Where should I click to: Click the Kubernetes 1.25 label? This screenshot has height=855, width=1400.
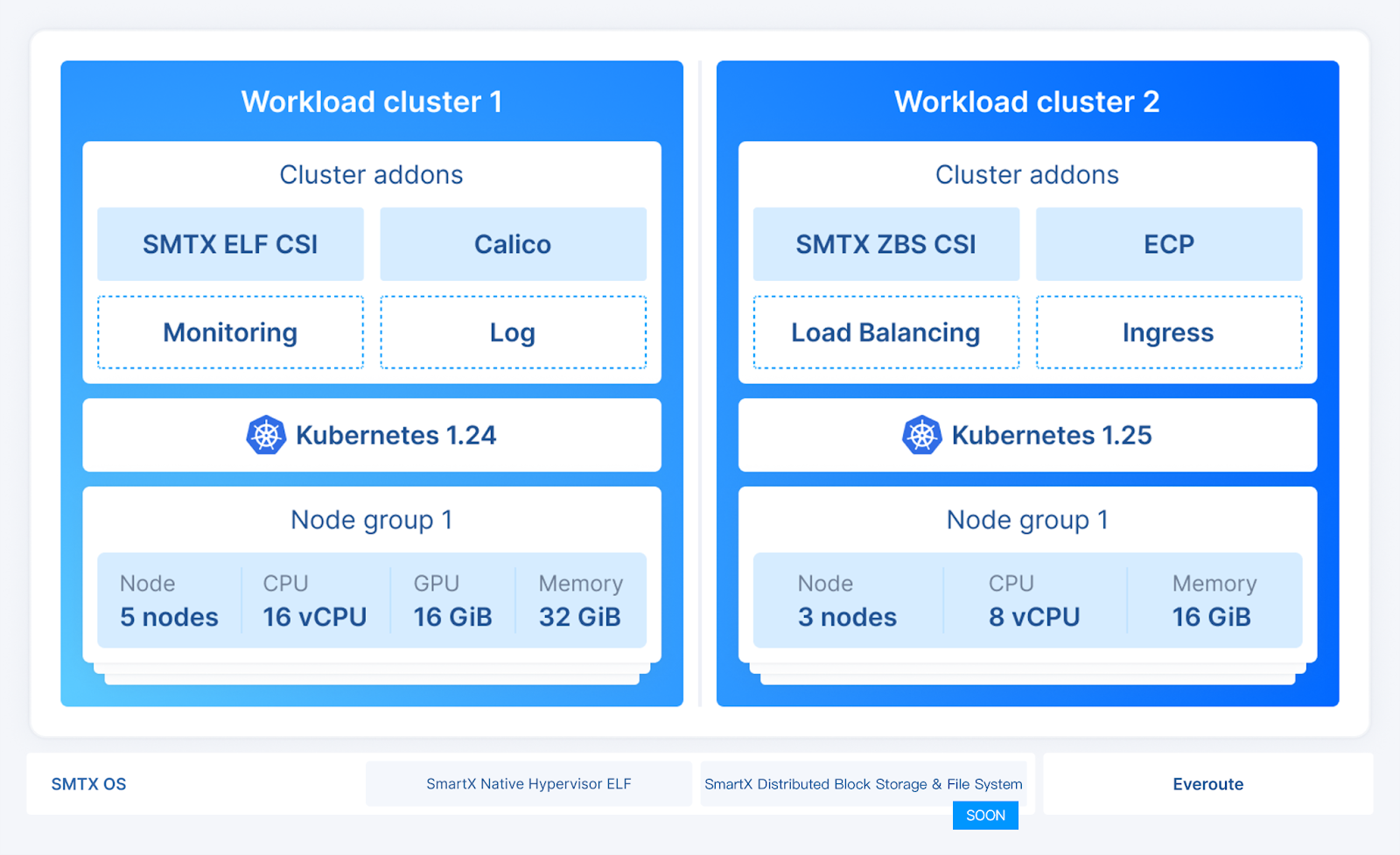(x=1052, y=435)
